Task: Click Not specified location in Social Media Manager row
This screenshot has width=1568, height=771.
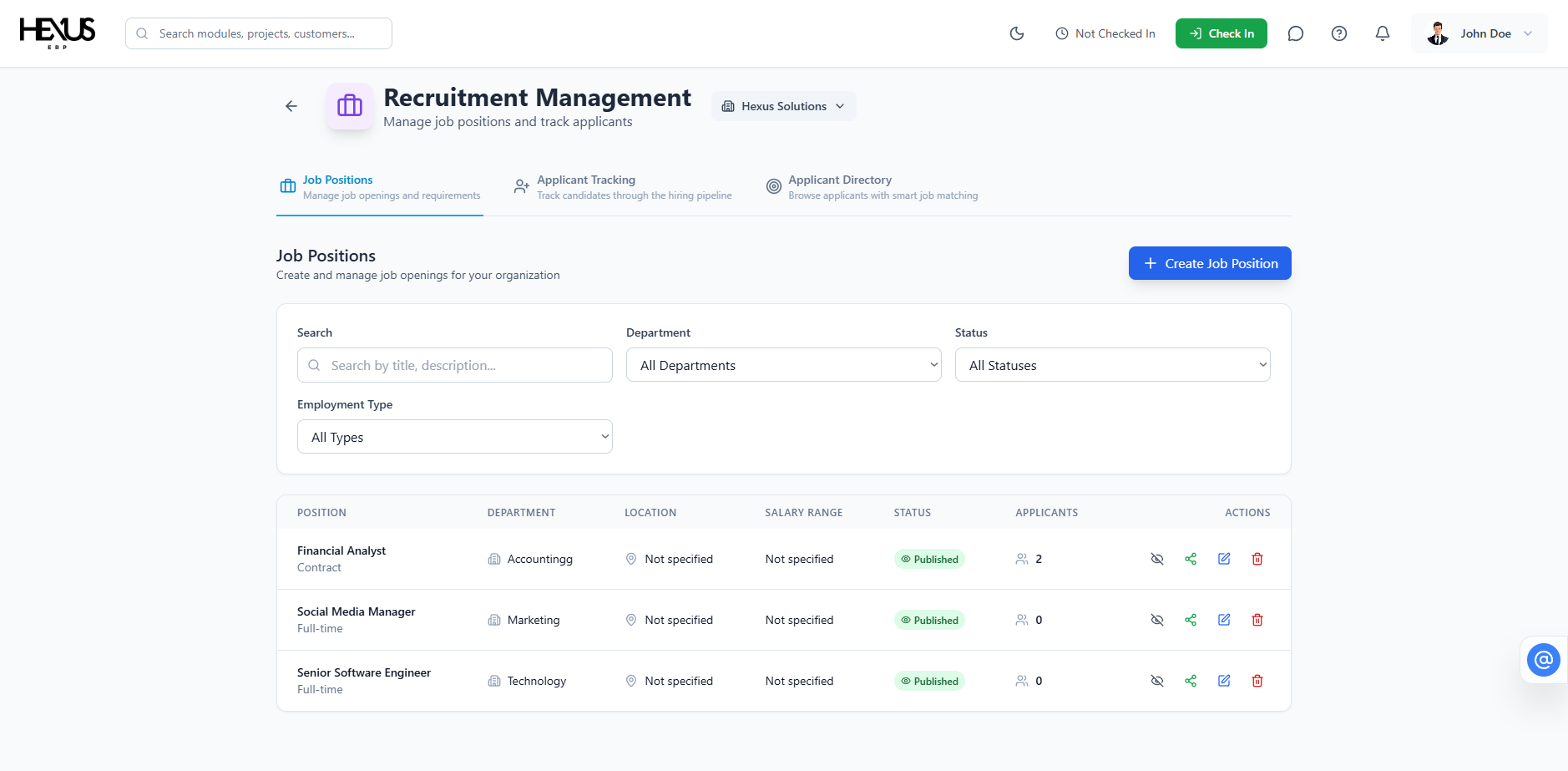Action: pyautogui.click(x=679, y=620)
